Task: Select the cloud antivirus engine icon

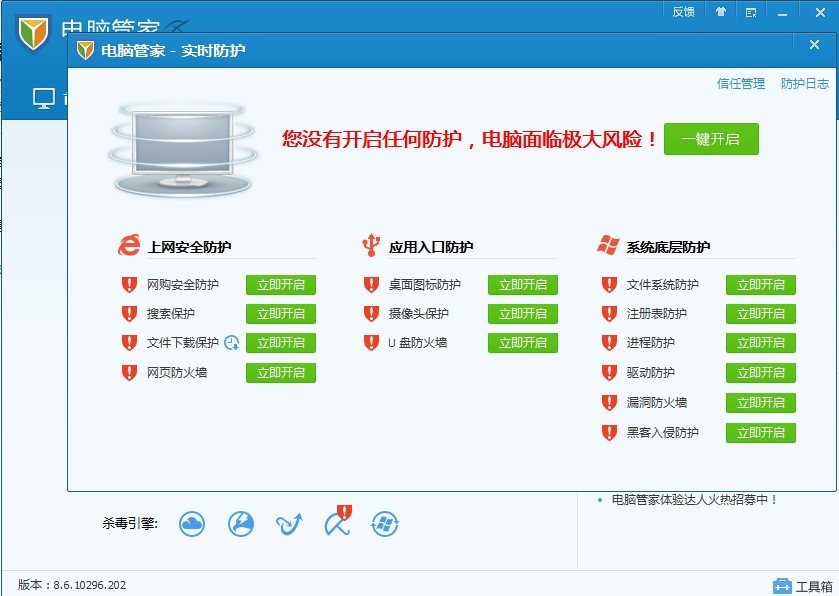Action: pyautogui.click(x=191, y=523)
